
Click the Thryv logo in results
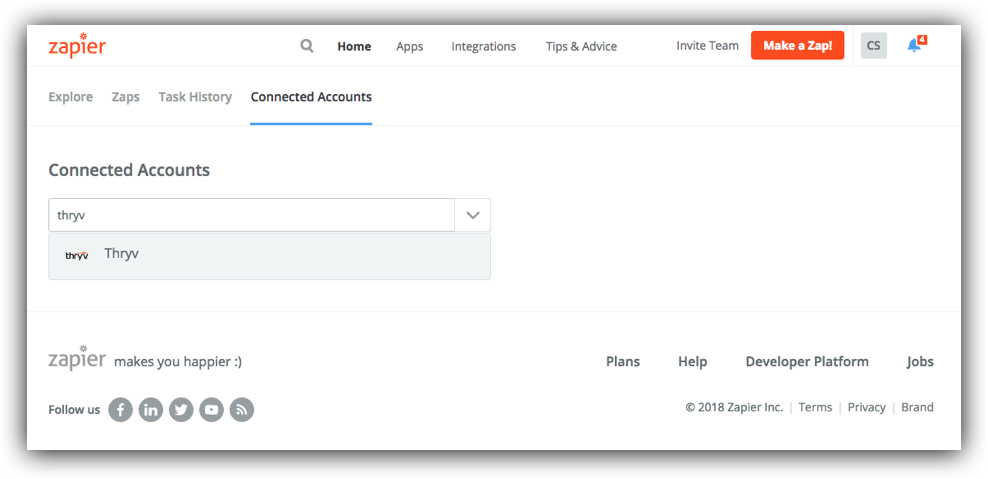(77, 255)
